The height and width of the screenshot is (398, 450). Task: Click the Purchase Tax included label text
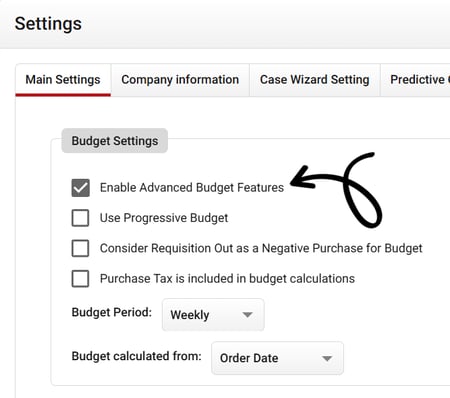point(227,279)
